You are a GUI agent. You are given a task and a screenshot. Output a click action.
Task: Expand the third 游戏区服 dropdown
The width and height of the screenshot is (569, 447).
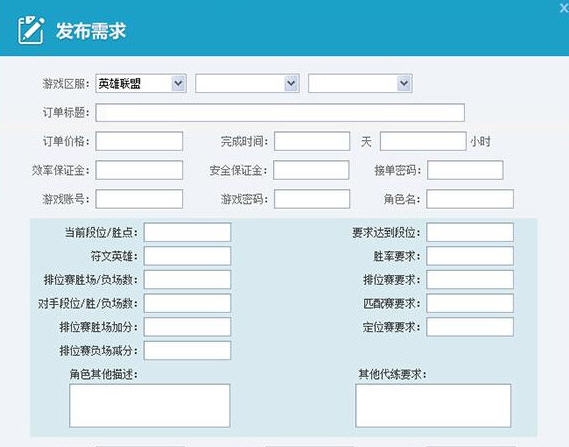pos(360,83)
